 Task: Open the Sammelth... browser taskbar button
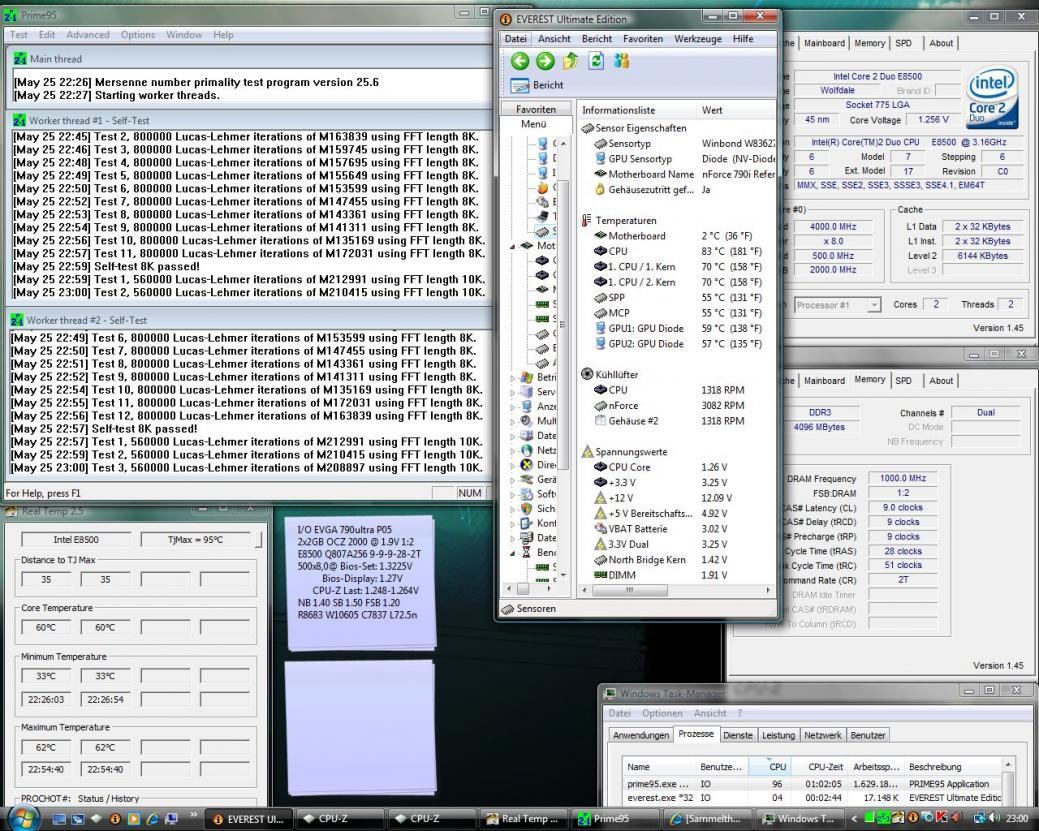(x=708, y=819)
